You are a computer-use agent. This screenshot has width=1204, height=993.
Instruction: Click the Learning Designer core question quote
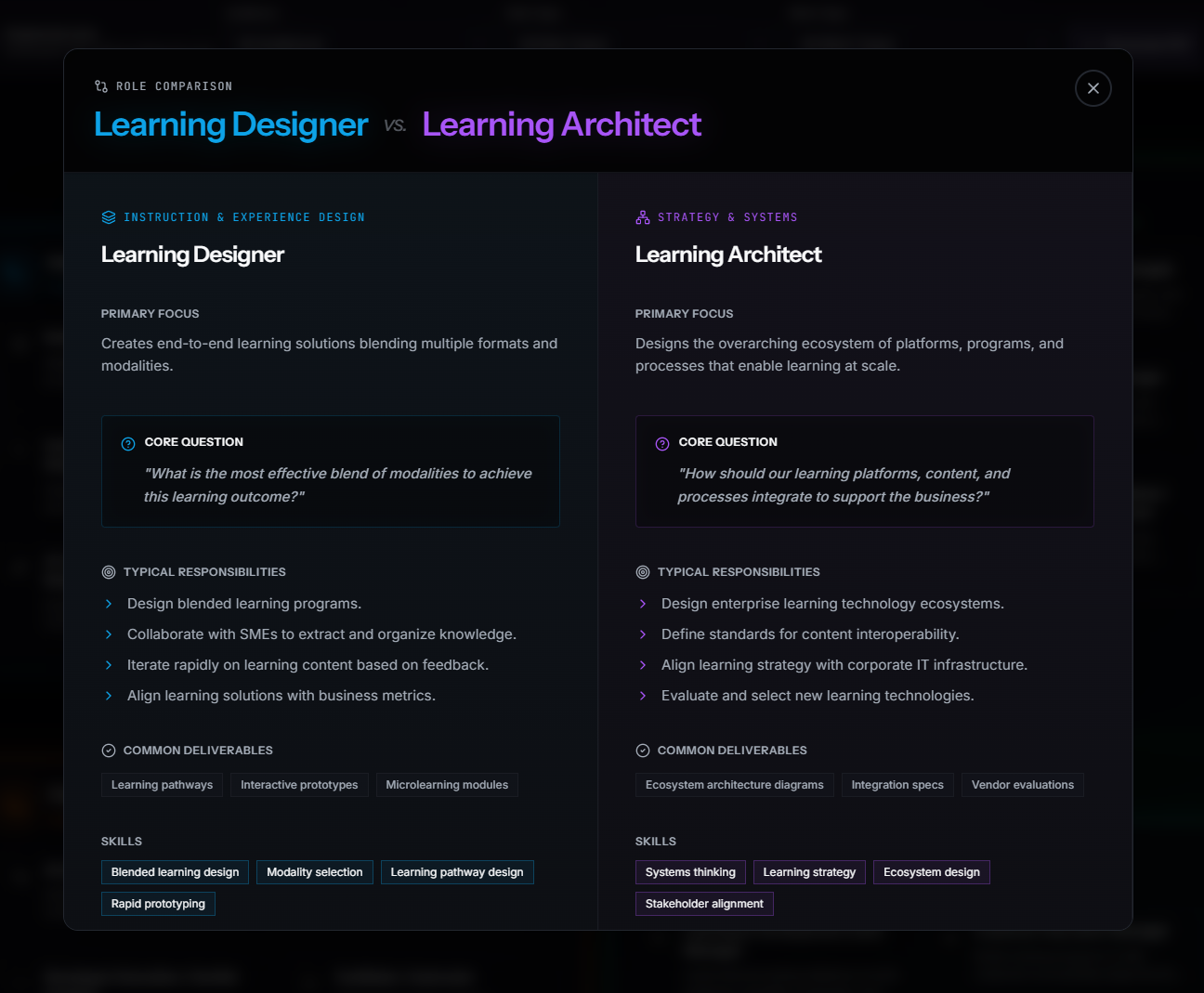pyautogui.click(x=338, y=485)
